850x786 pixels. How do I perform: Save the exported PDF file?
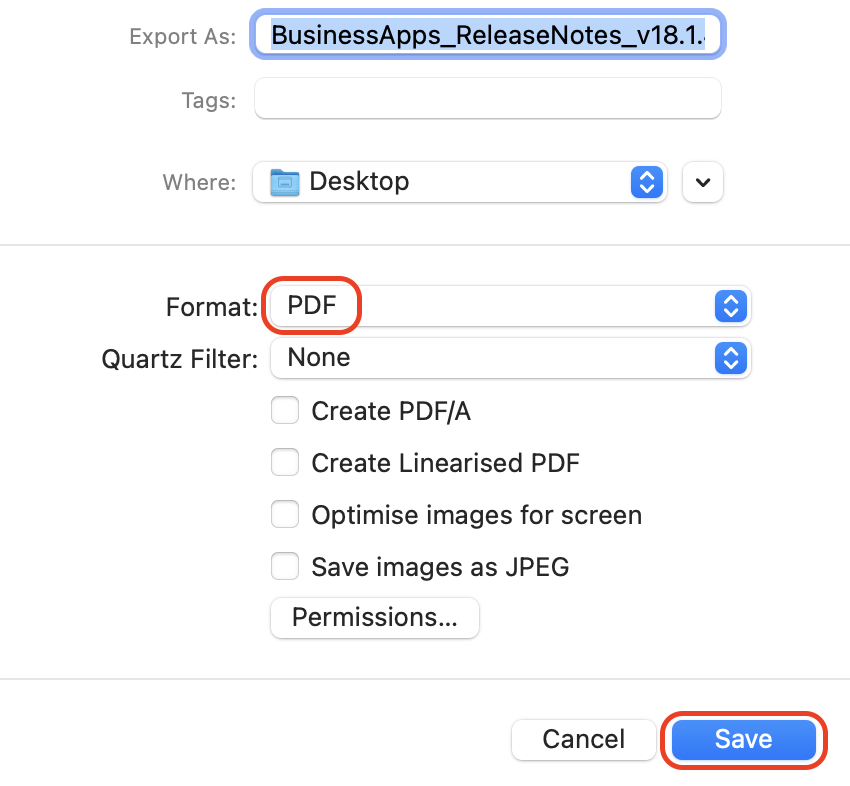click(742, 740)
